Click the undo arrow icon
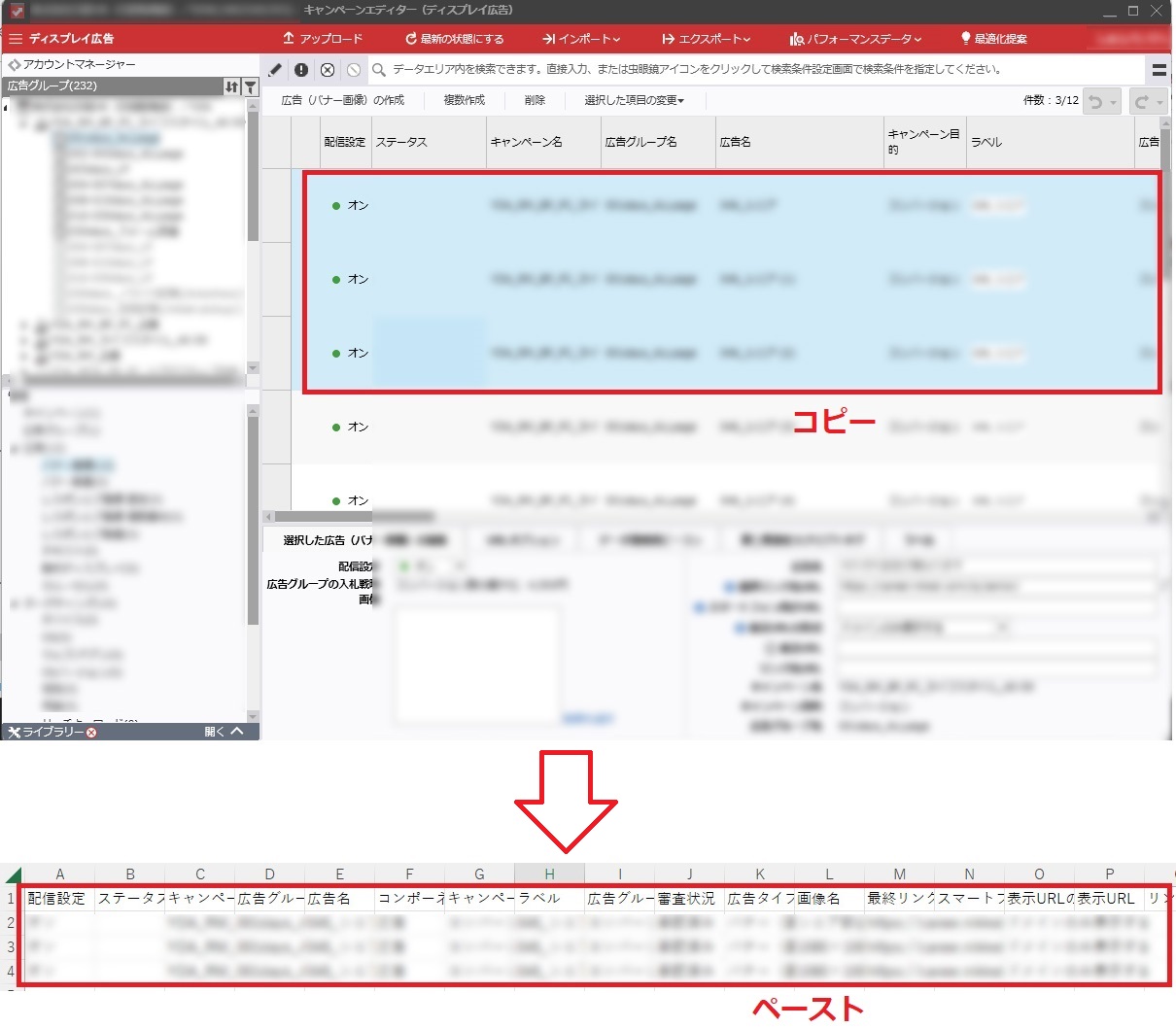Image resolution: width=1176 pixels, height=1028 pixels. pyautogui.click(x=1095, y=101)
